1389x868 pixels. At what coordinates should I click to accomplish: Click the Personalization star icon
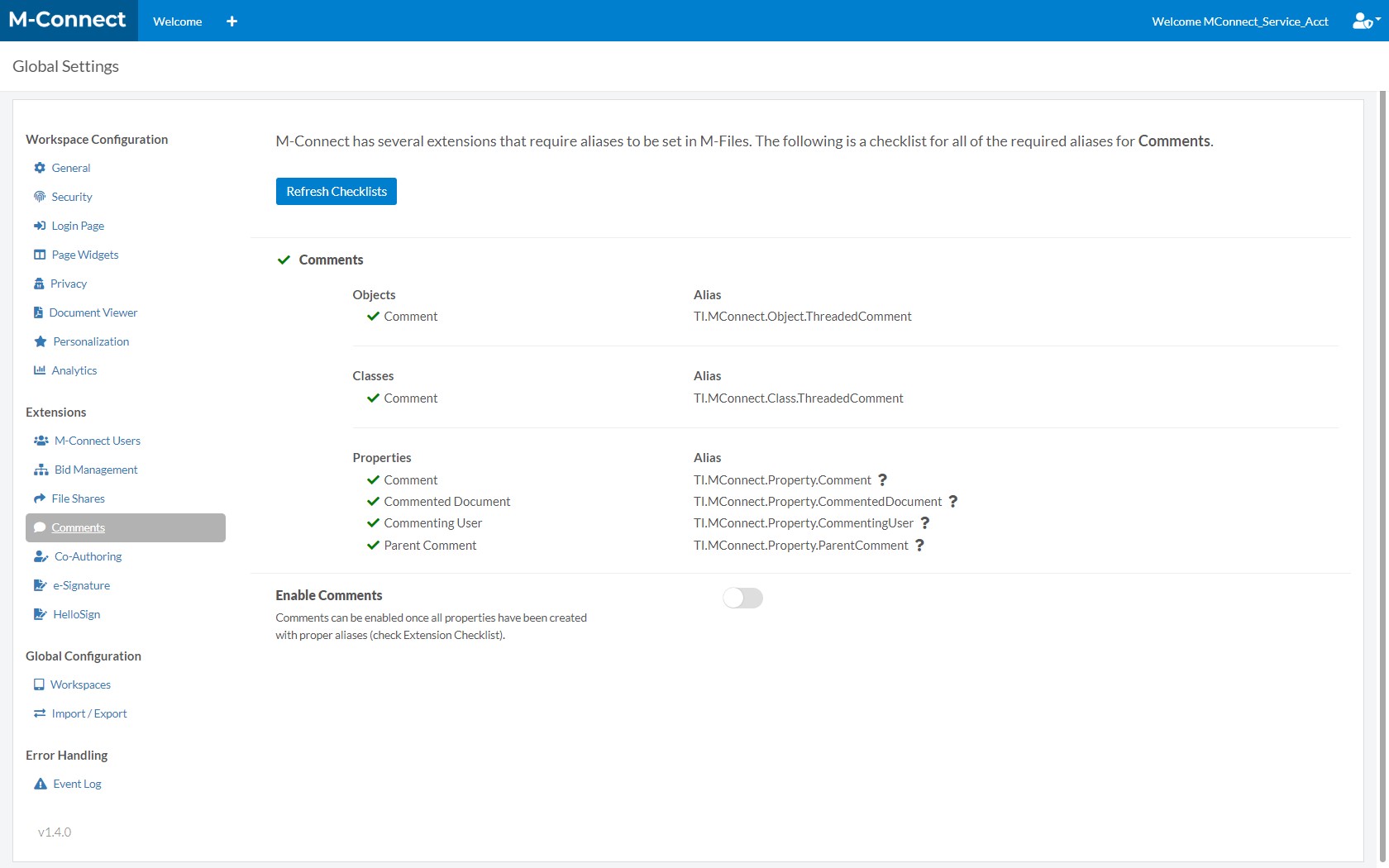(40, 341)
